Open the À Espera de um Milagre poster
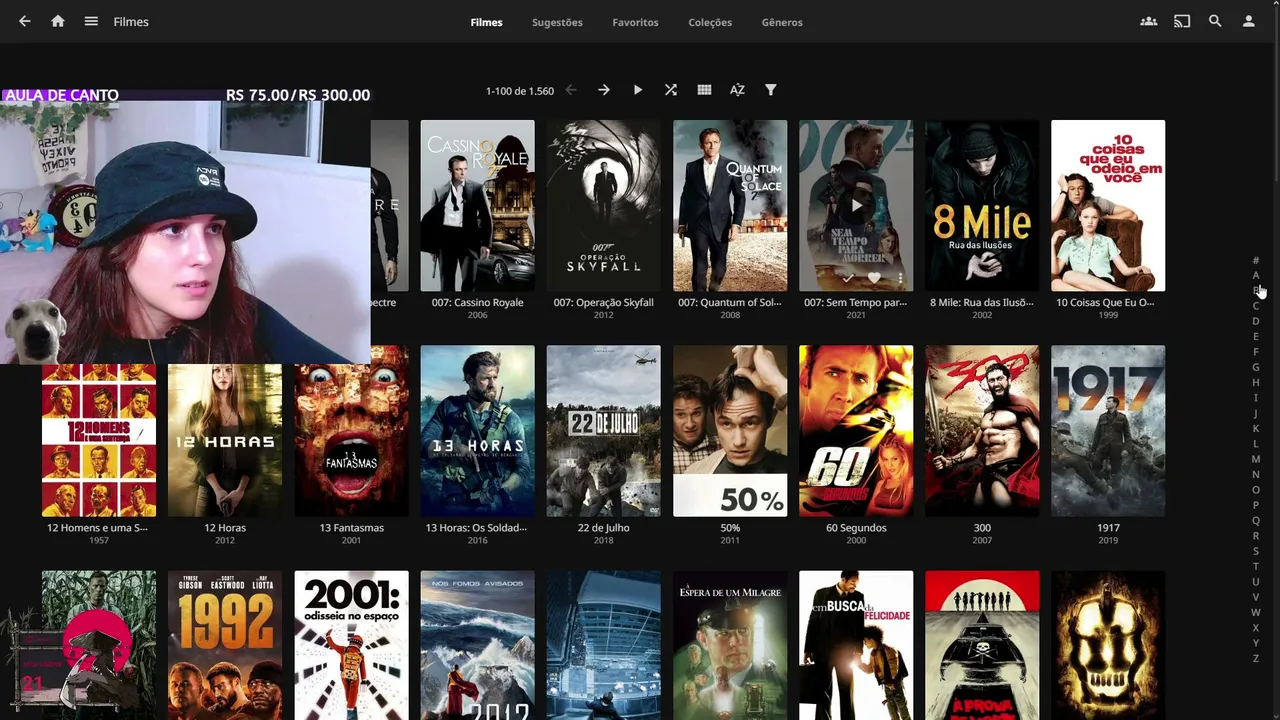 coord(730,645)
